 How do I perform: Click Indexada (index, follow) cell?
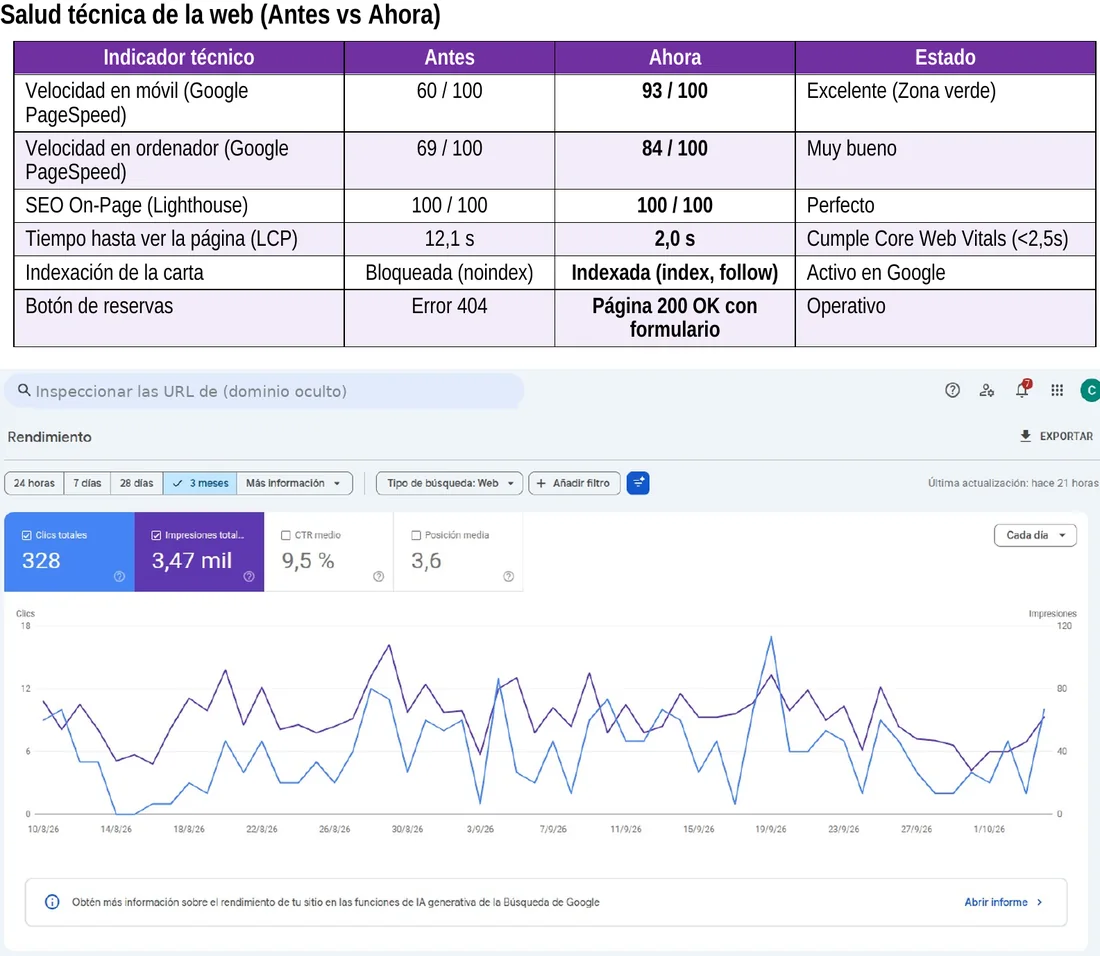click(675, 272)
